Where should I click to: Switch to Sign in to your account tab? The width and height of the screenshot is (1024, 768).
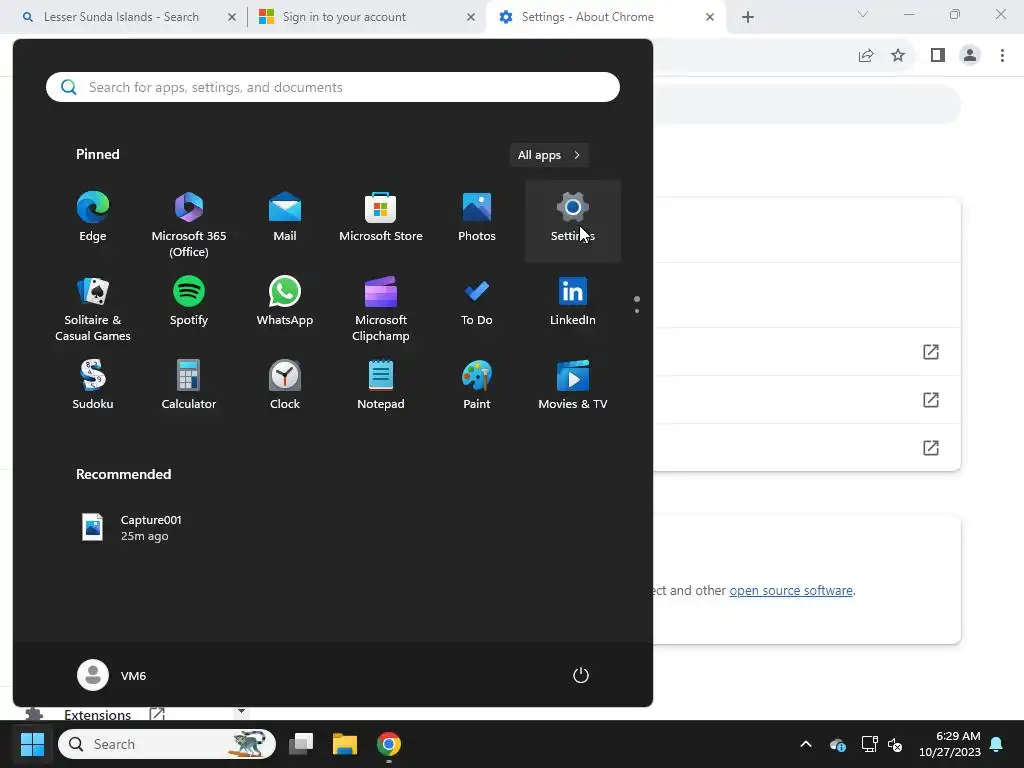[x=344, y=17]
